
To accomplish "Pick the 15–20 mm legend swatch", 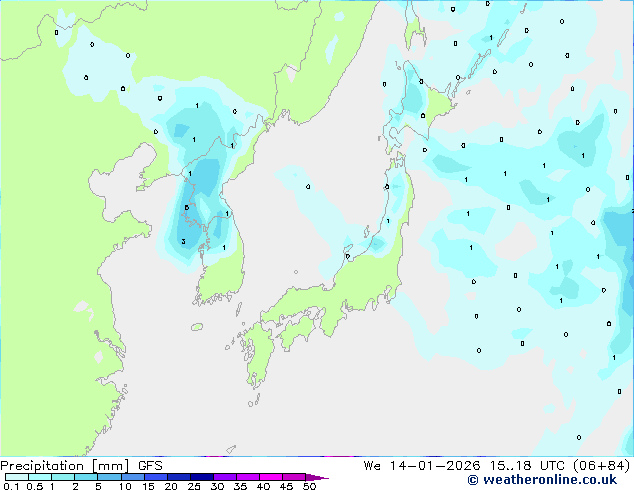I will coord(155,477).
